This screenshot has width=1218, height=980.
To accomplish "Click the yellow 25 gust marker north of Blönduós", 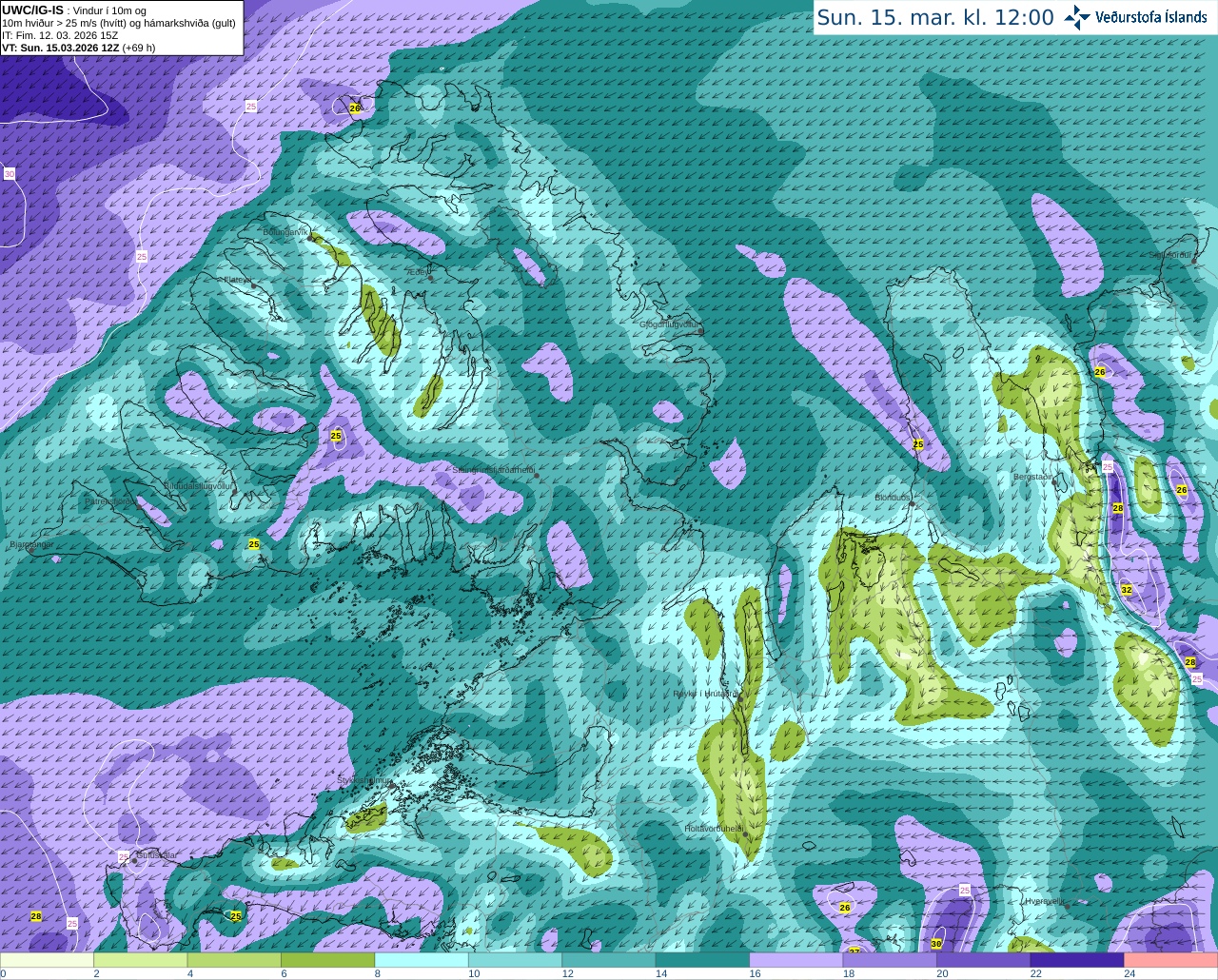I will [x=918, y=444].
